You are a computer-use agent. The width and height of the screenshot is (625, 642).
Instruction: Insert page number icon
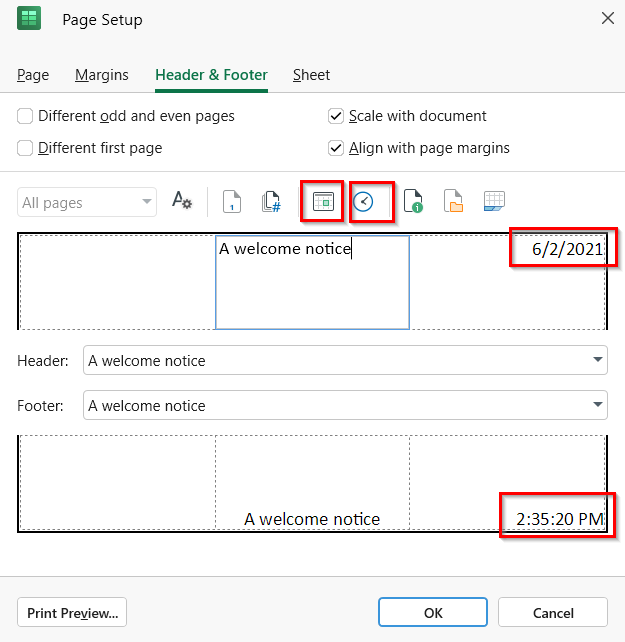coord(232,201)
